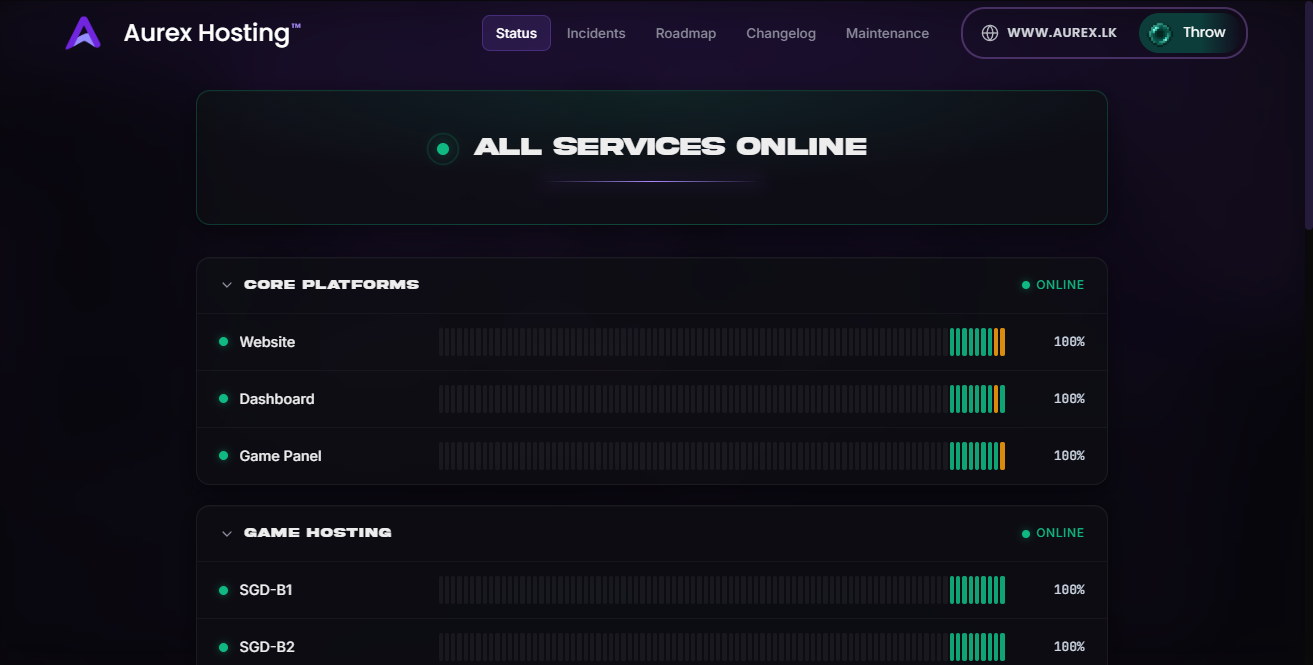Click the Game Hosting ONLINE status label
This screenshot has width=1313, height=665.
1053,533
